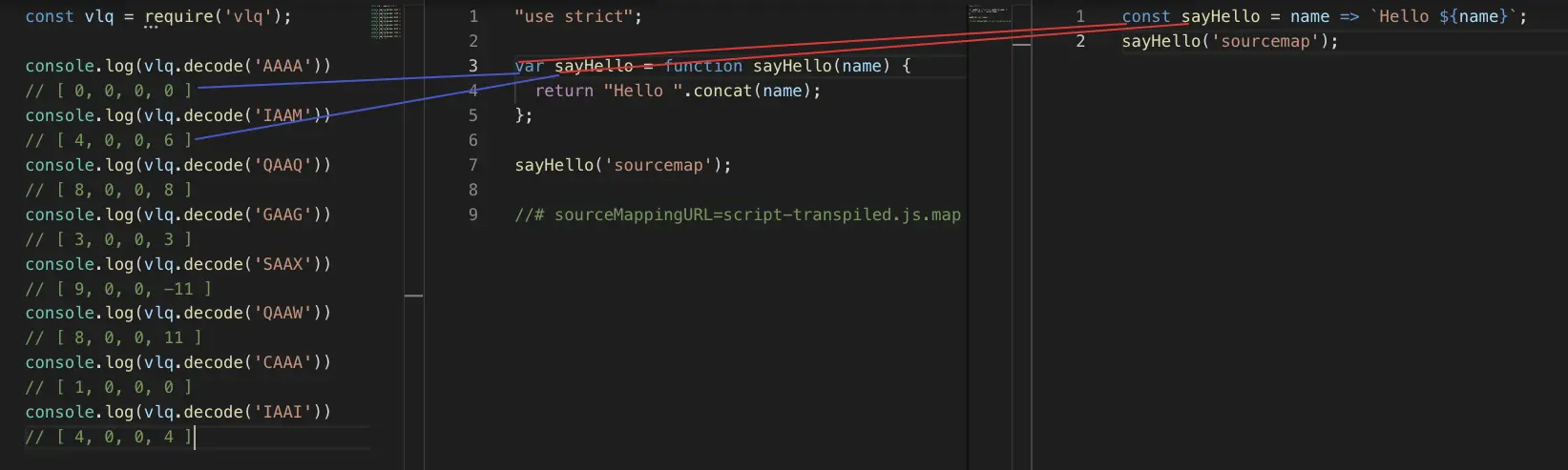Place cursor on vlq.decode('SAAX') line
Viewport: 1568px width, 470px height.
[x=178, y=264]
